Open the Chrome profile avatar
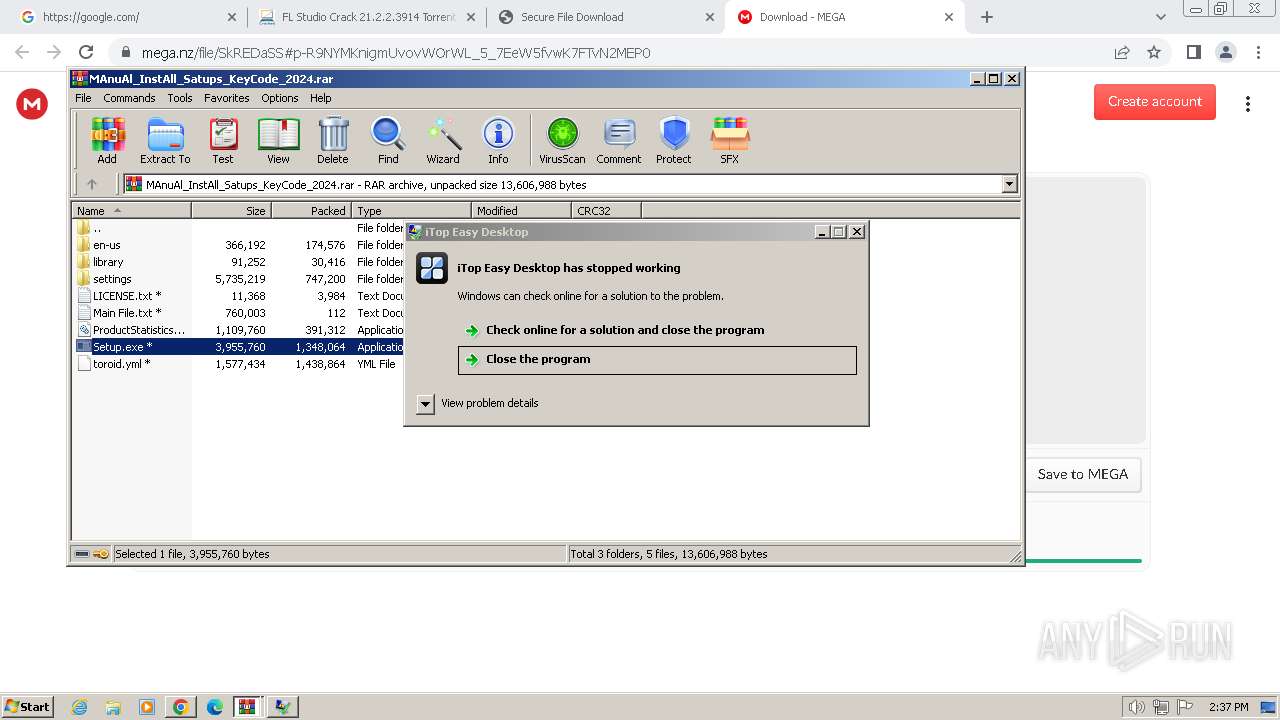This screenshot has width=1280, height=720. (1225, 52)
